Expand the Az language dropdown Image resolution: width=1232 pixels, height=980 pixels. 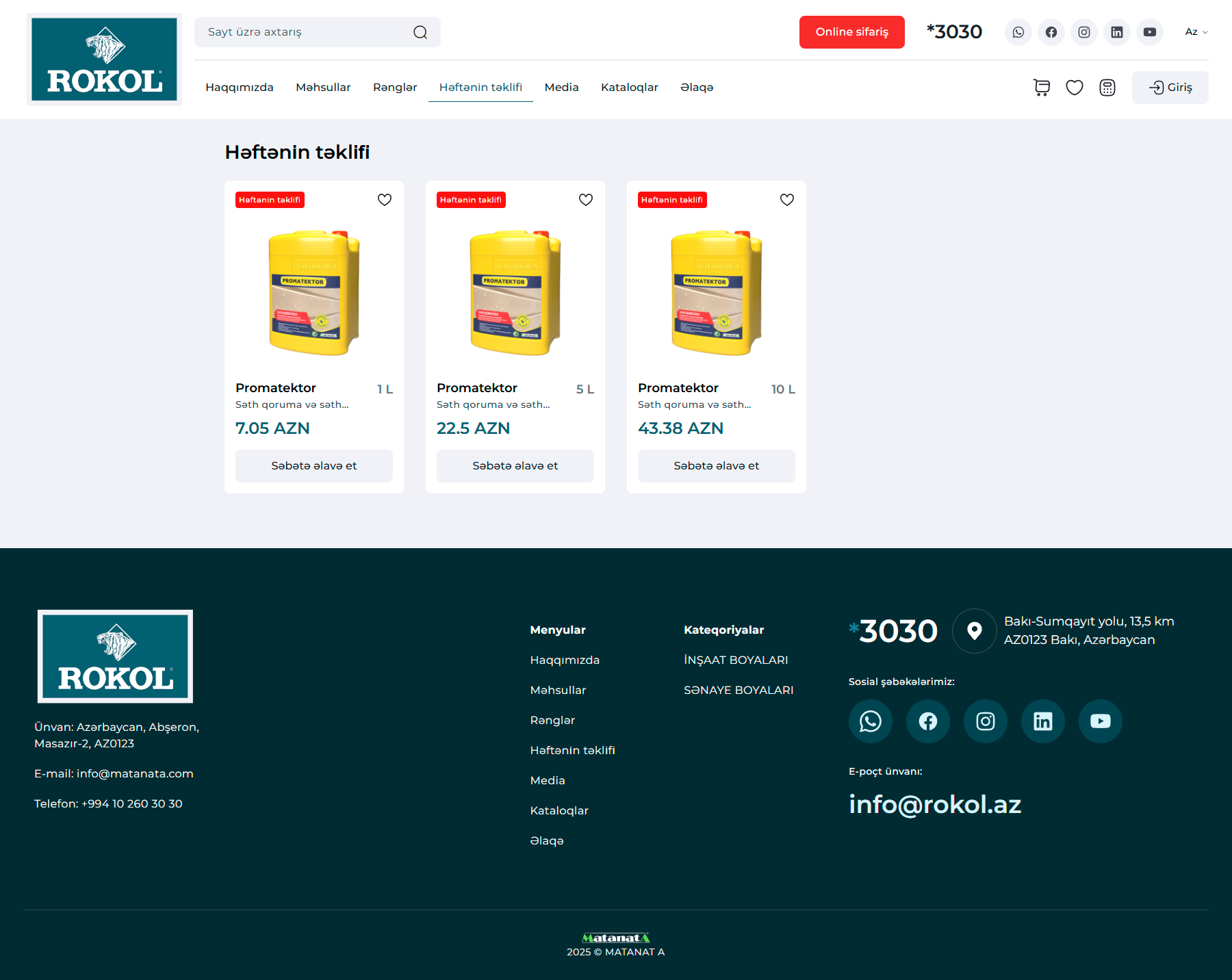1196,32
